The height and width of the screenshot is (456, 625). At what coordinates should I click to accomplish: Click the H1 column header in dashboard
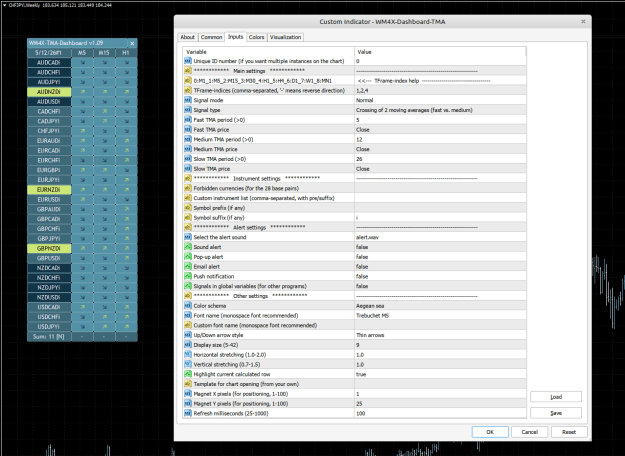(126, 53)
